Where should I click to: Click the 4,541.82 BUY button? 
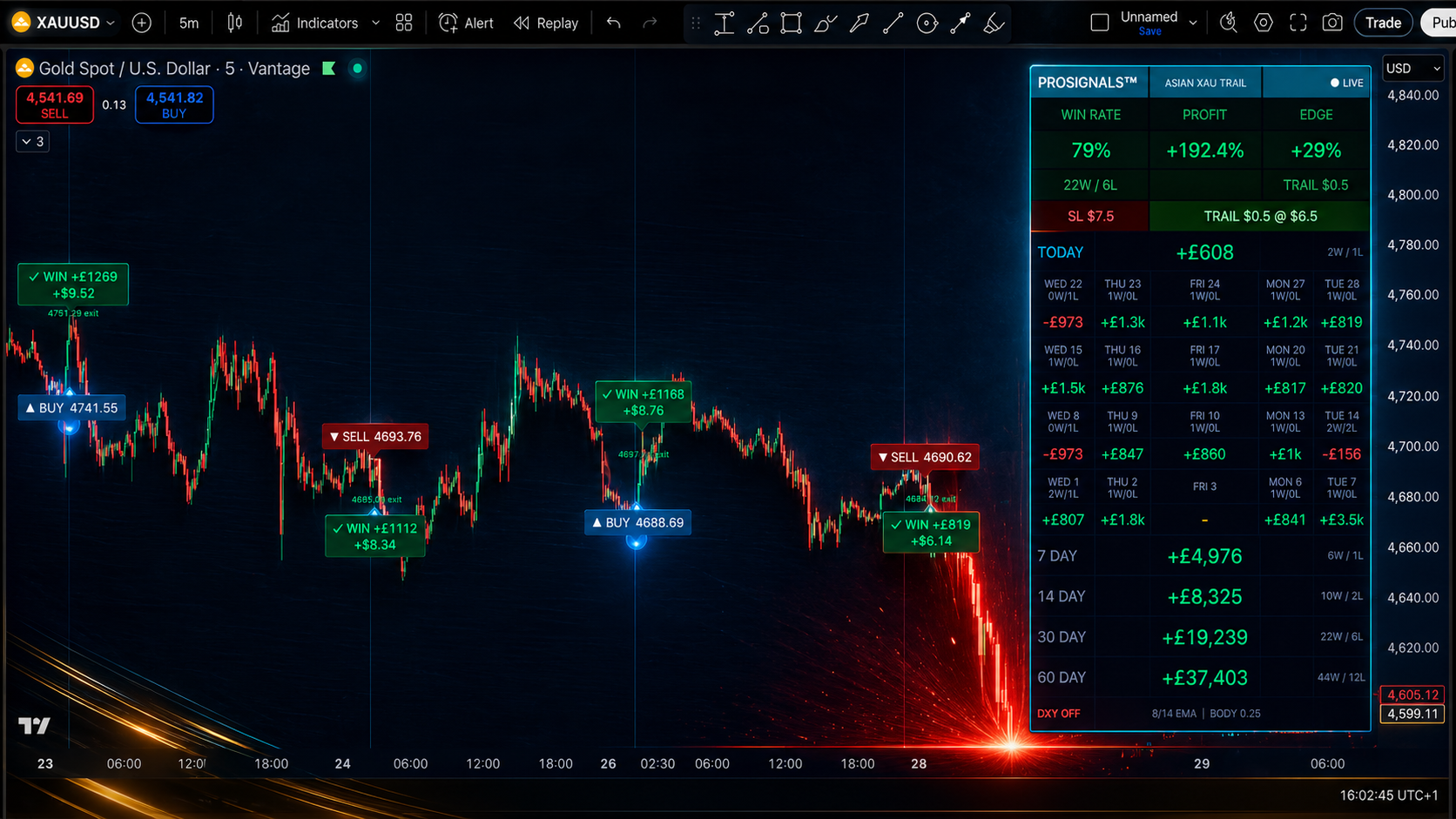[174, 104]
